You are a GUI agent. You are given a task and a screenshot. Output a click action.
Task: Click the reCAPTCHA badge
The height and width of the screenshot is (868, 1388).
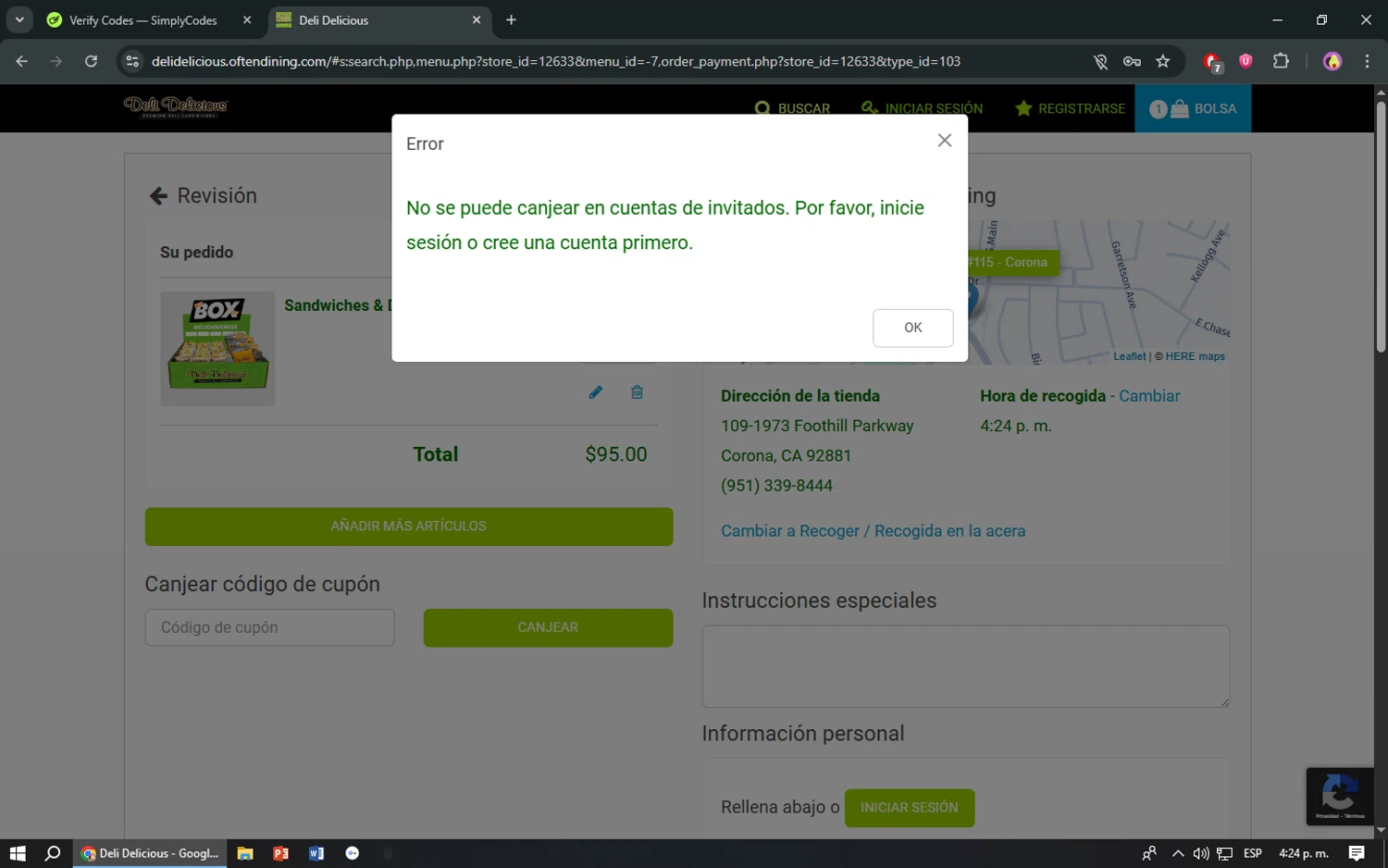click(x=1340, y=796)
